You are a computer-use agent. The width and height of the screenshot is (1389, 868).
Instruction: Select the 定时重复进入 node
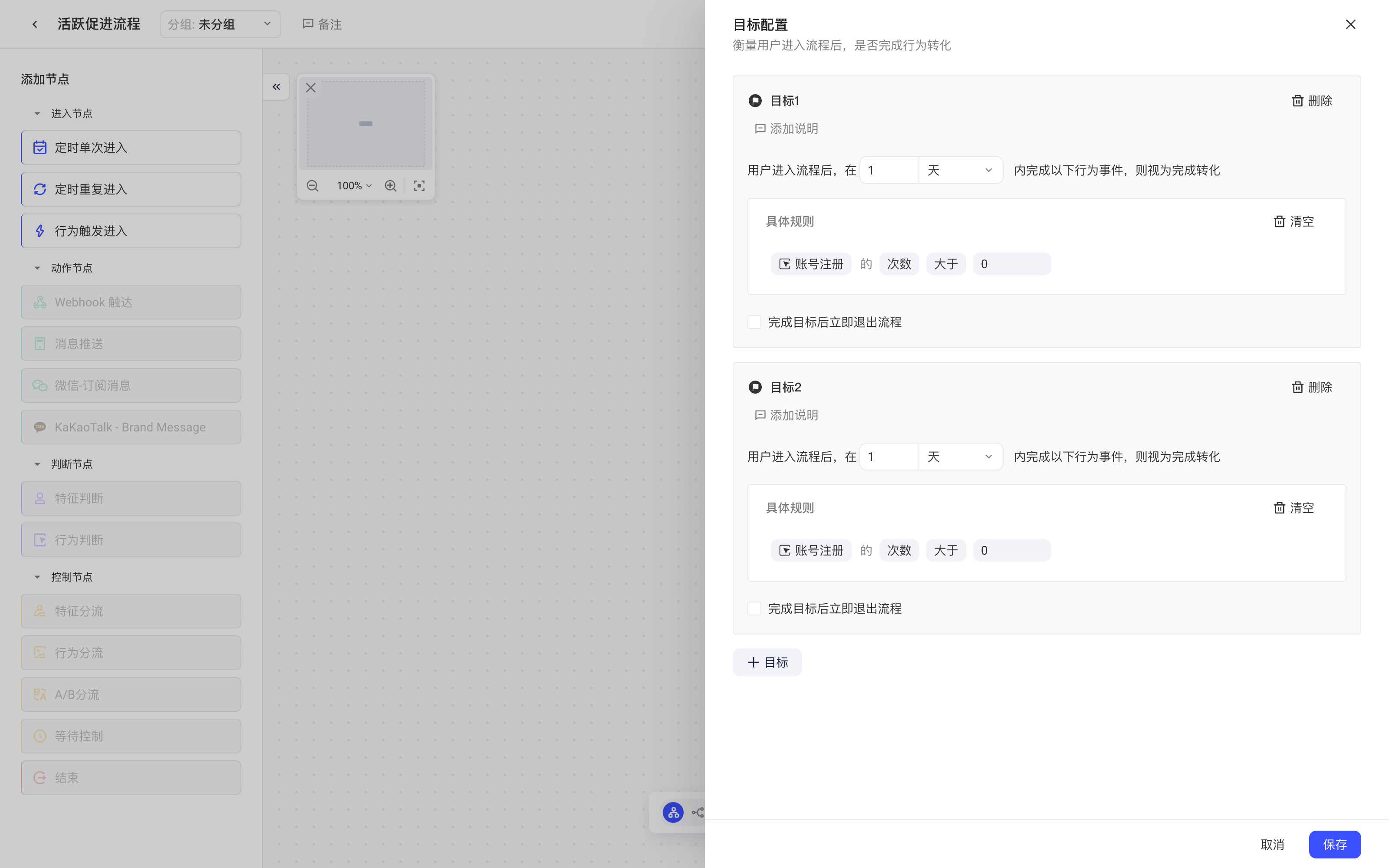131,190
